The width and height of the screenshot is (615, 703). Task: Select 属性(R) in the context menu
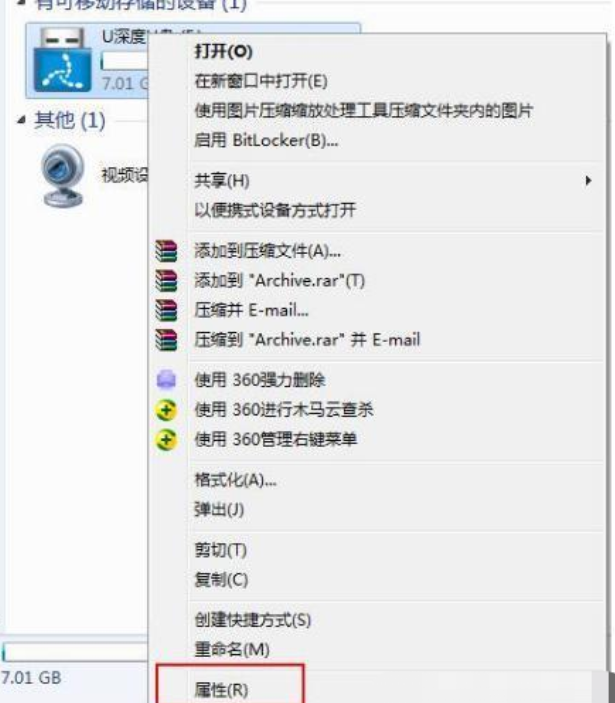(221, 690)
